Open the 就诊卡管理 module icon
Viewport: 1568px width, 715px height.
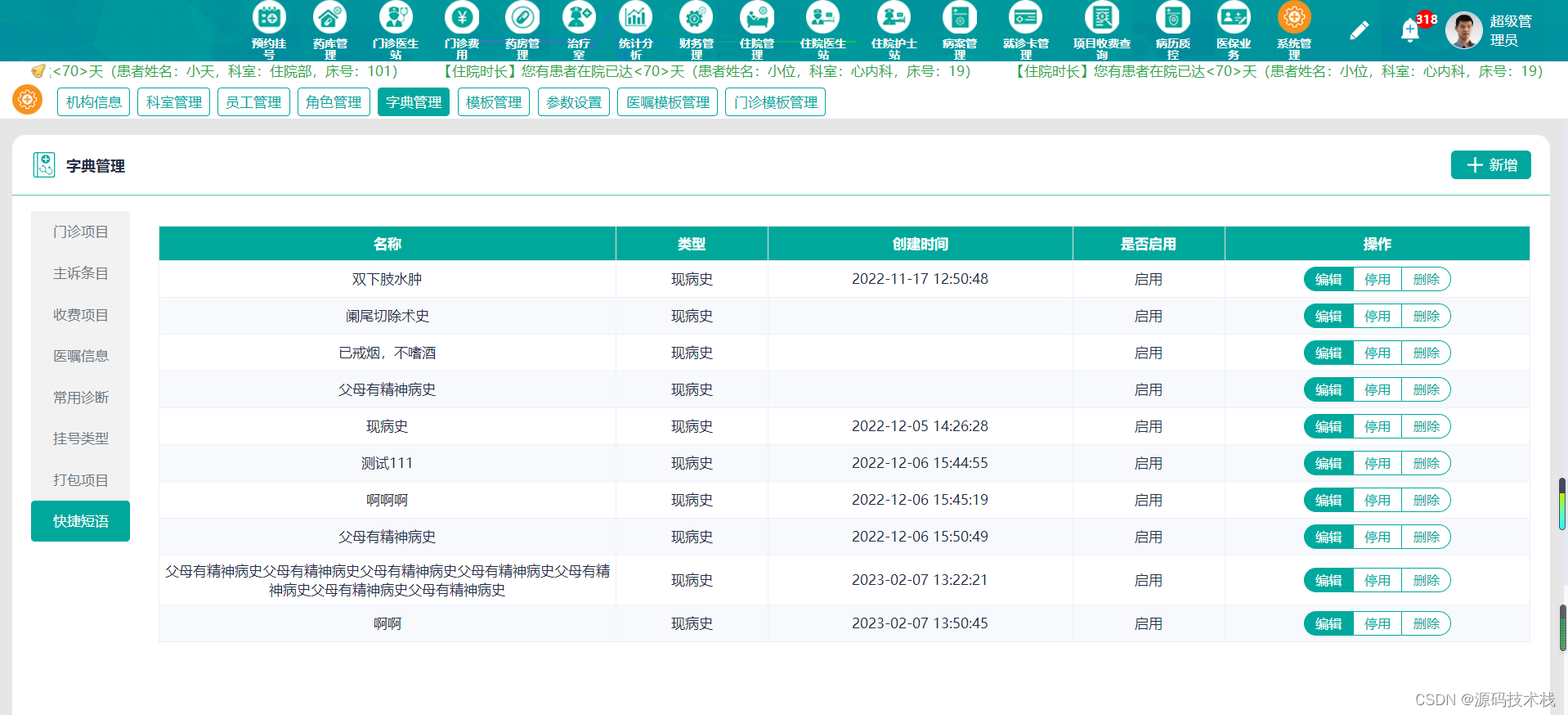click(x=1026, y=18)
